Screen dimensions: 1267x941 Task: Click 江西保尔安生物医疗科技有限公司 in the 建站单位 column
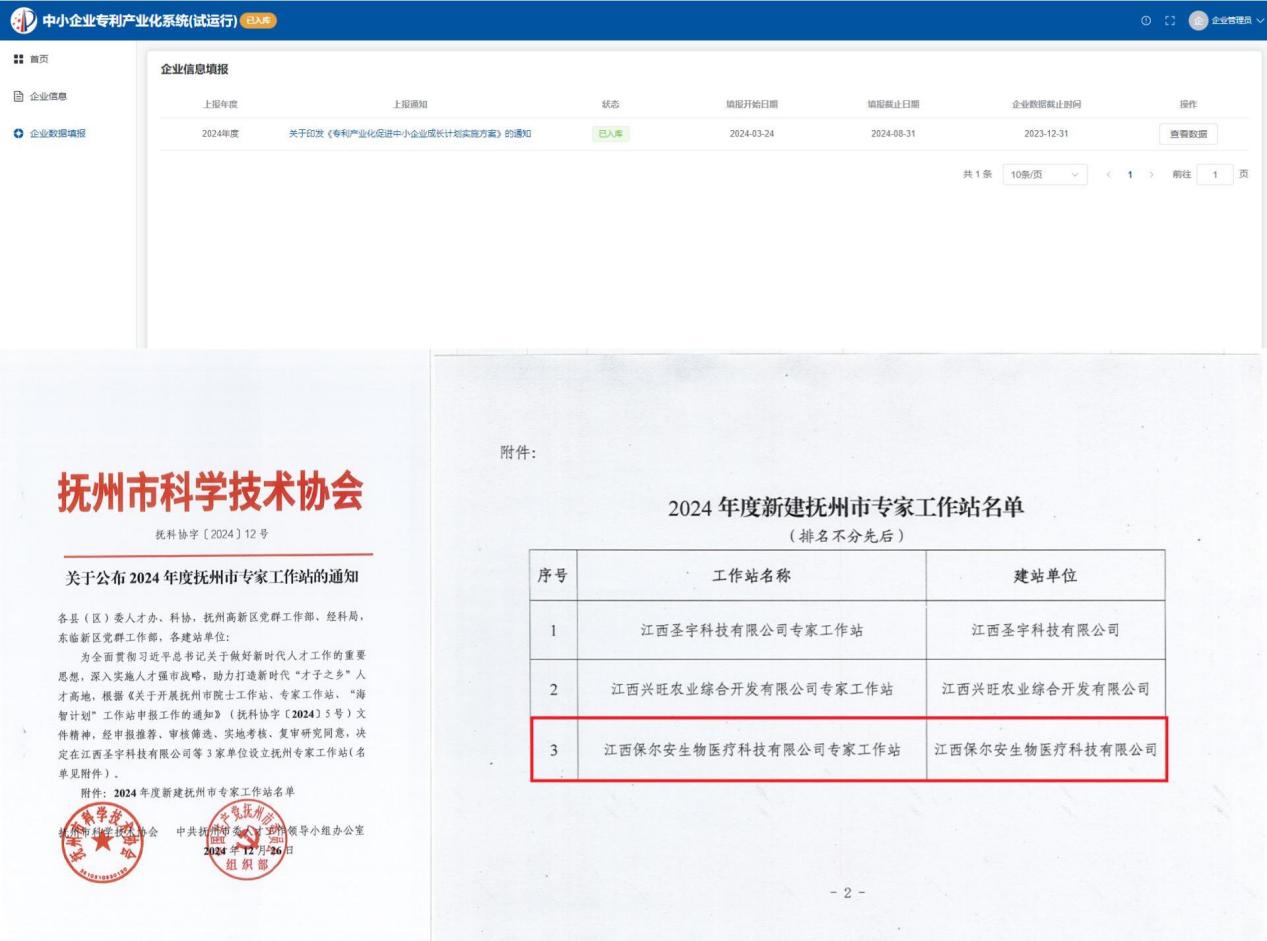click(1046, 749)
